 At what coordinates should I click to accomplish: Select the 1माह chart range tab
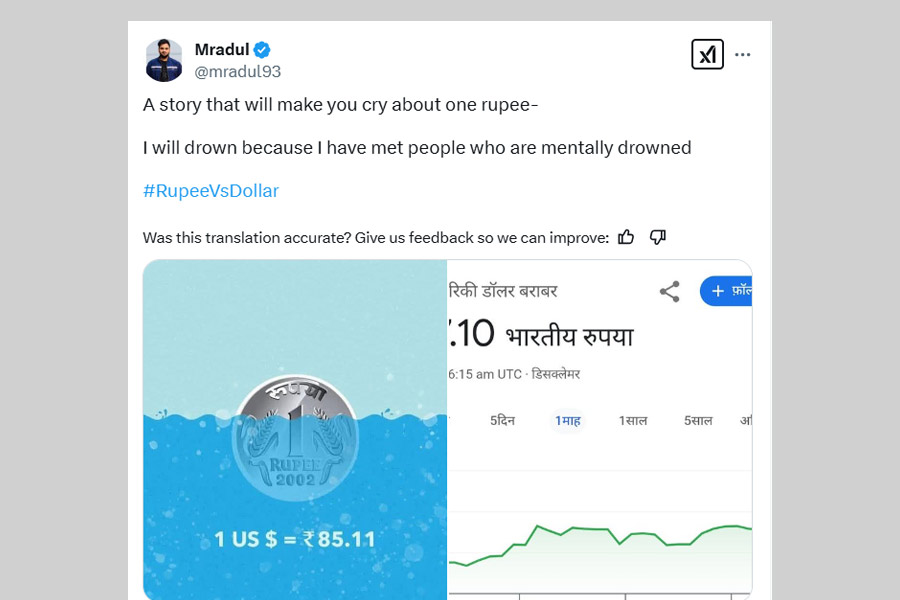point(567,421)
